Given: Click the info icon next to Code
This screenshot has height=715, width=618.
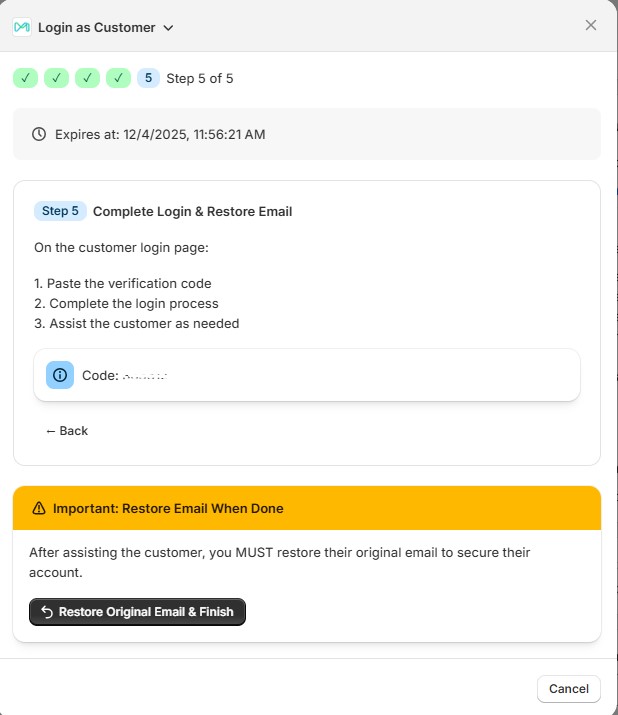Looking at the screenshot, I should (60, 375).
